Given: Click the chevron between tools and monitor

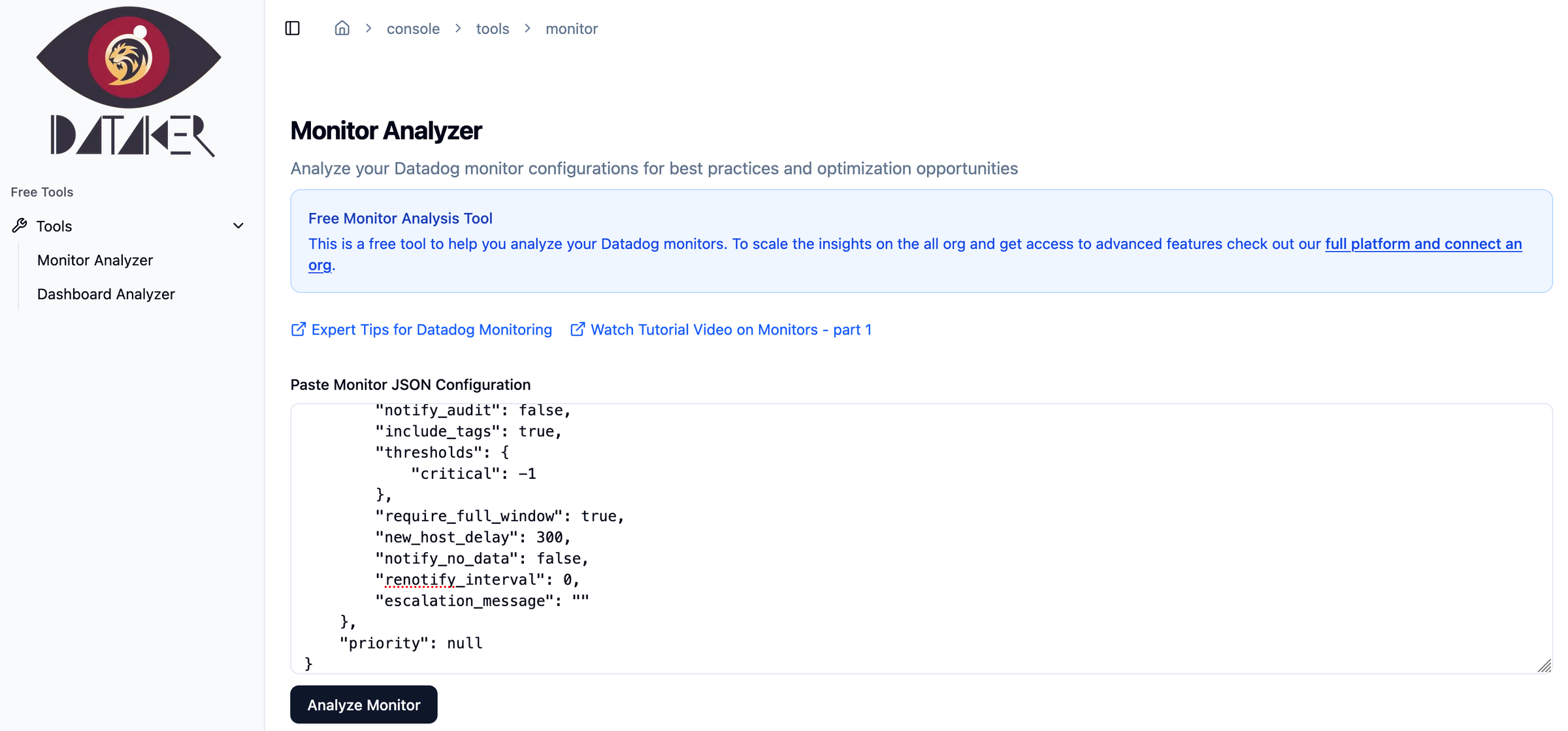Looking at the screenshot, I should coord(526,28).
